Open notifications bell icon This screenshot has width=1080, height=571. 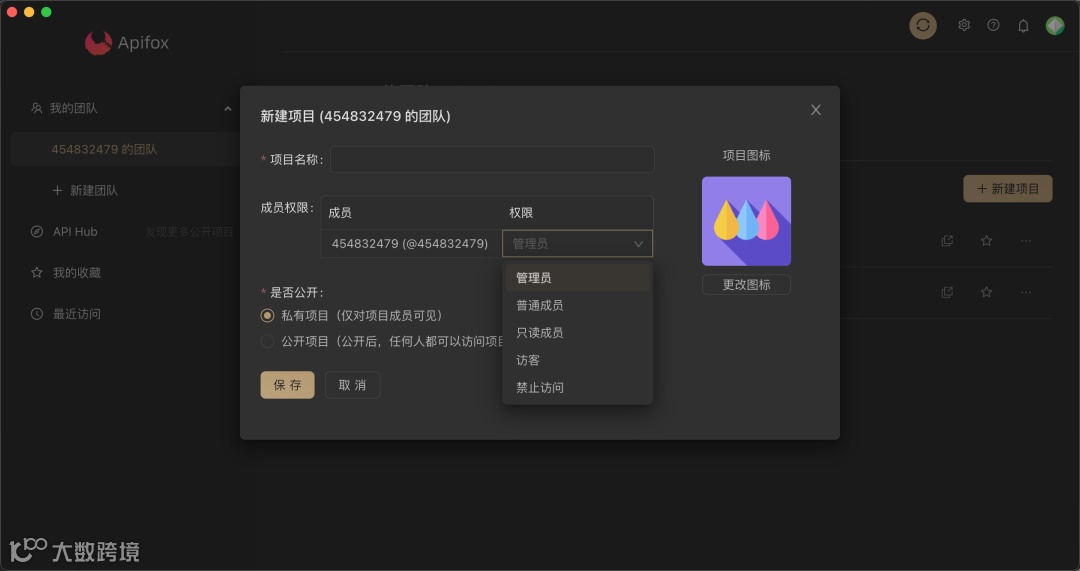pyautogui.click(x=1024, y=25)
